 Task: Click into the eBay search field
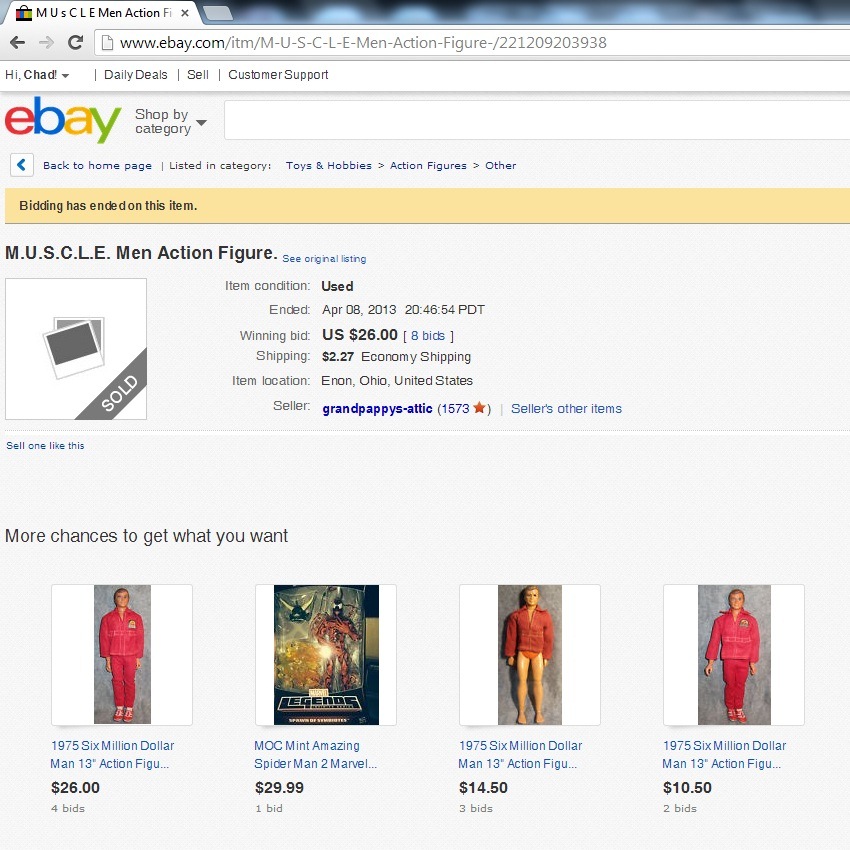(537, 120)
